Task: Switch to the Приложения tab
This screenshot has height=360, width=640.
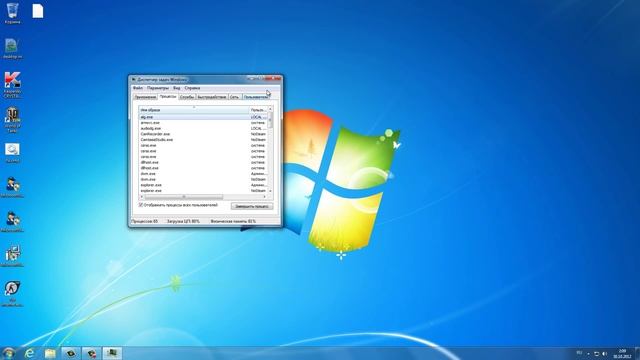Action: (x=145, y=97)
